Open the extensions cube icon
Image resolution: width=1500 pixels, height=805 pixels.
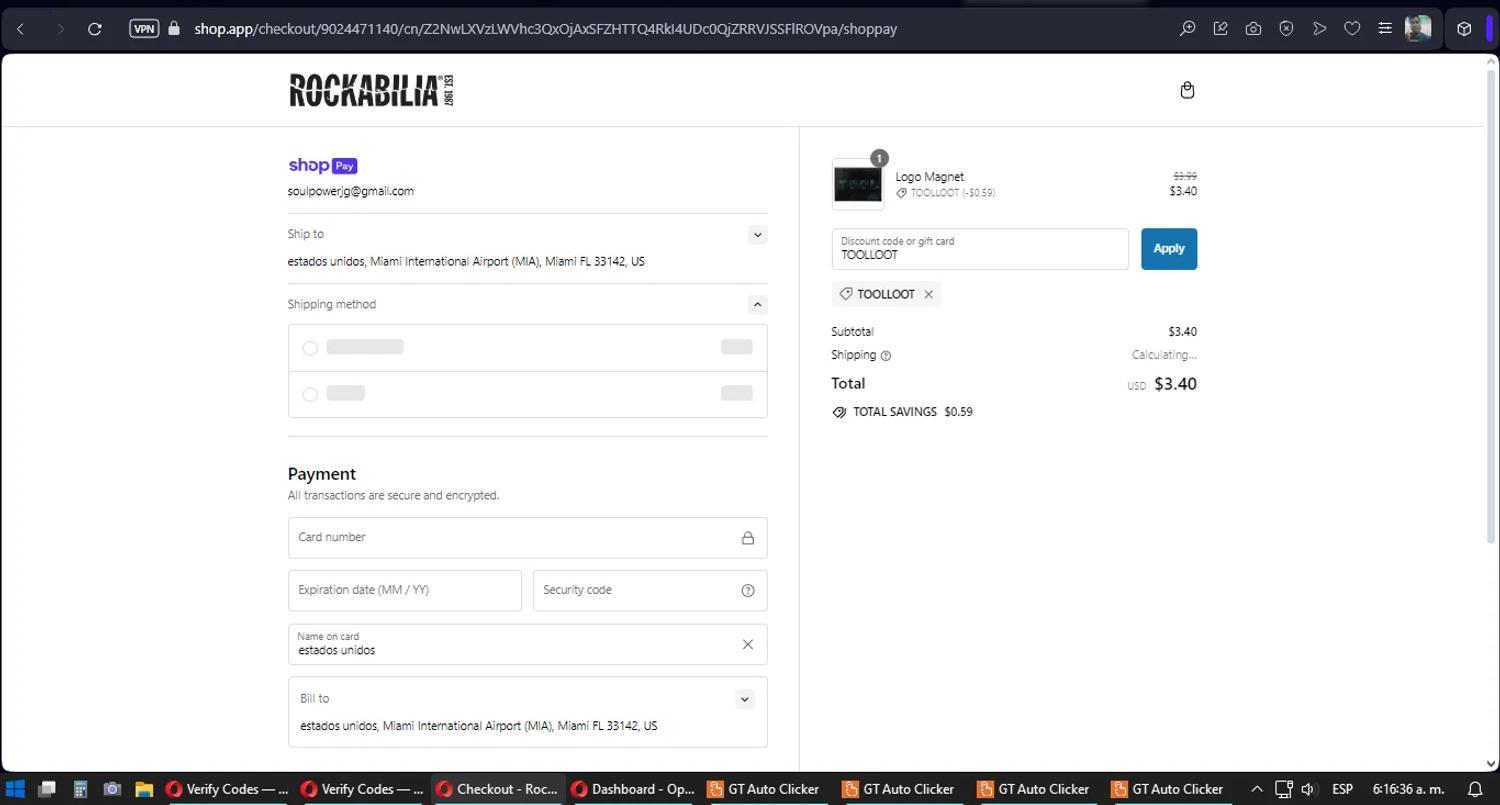click(1464, 29)
